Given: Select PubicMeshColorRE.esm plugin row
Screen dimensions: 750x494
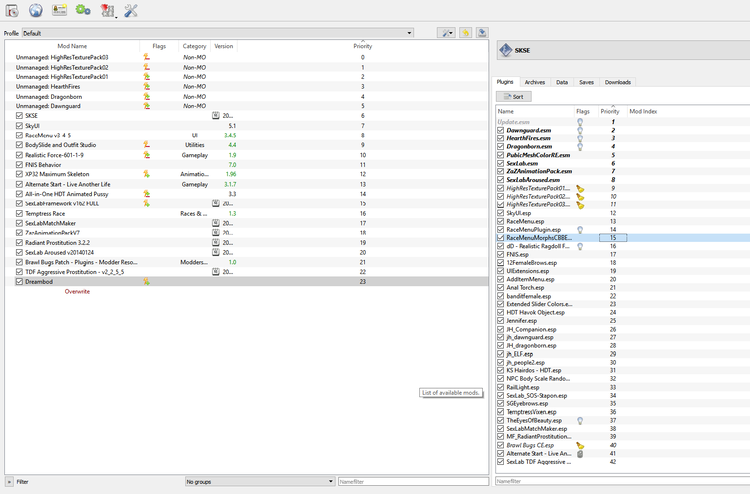Looking at the screenshot, I should pyautogui.click(x=623, y=155).
